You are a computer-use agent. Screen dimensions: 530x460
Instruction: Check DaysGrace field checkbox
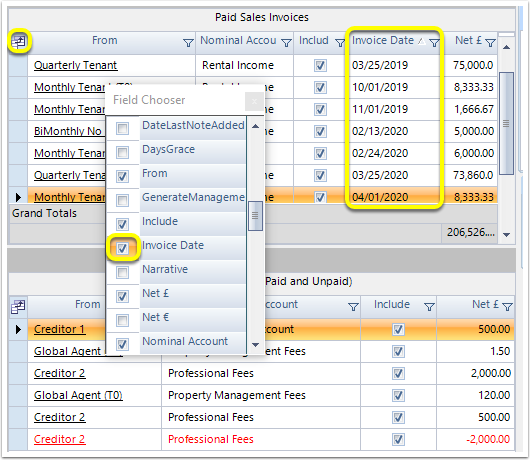coord(122,152)
